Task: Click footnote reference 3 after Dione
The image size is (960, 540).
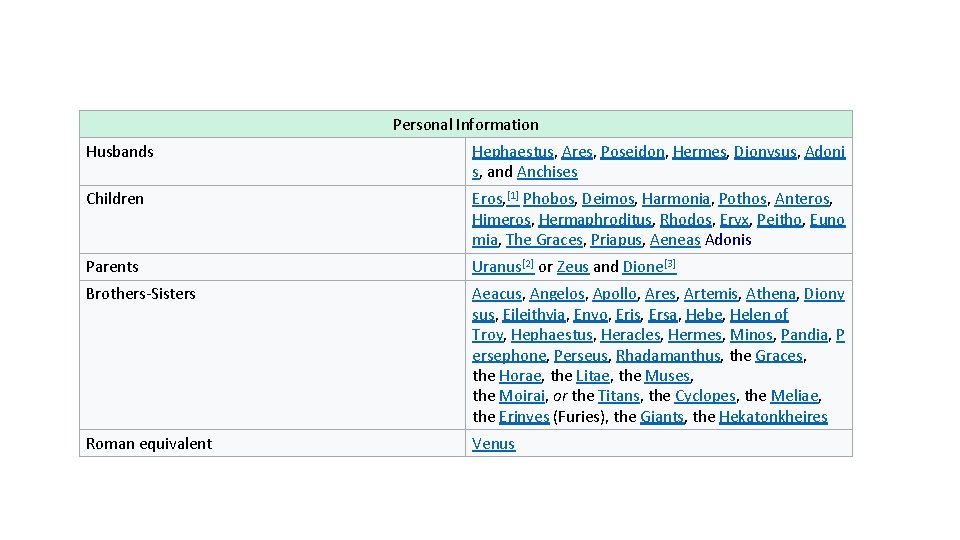Action: point(671,264)
